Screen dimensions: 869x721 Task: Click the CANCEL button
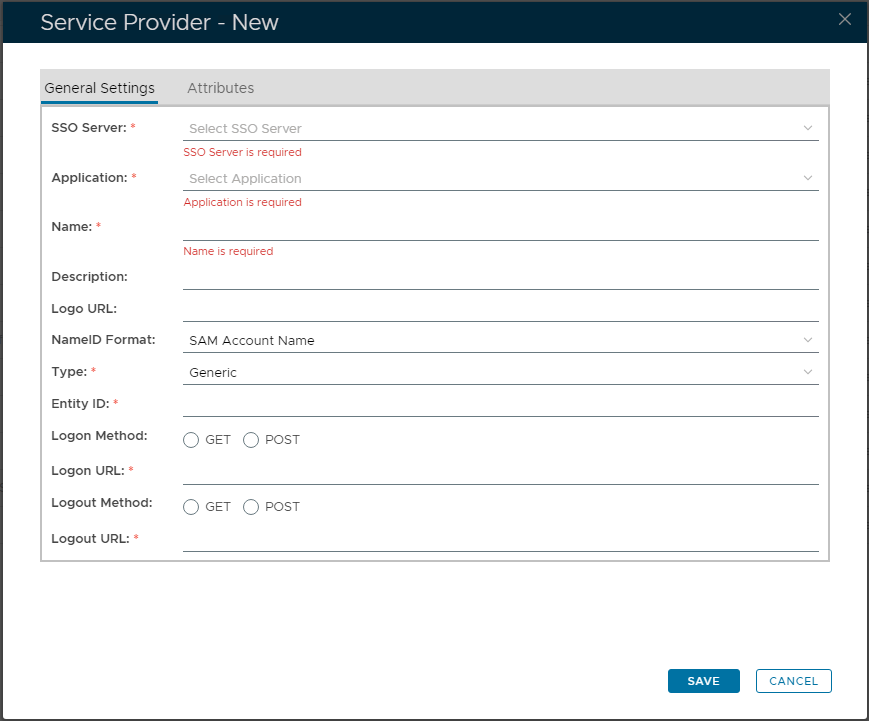(x=793, y=681)
